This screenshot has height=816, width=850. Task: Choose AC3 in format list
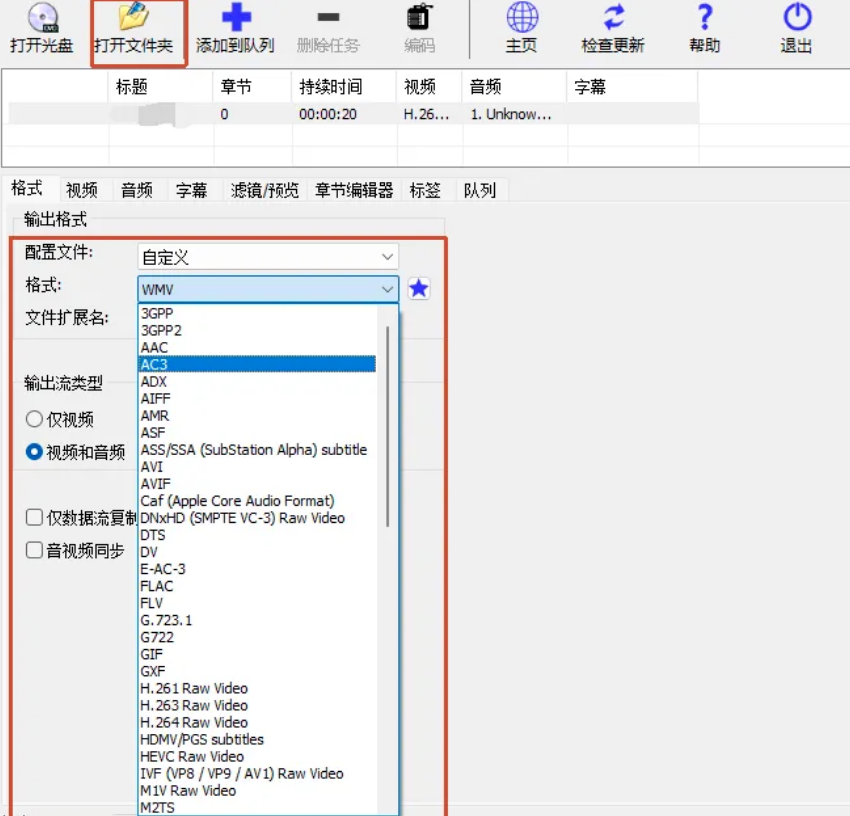257,364
